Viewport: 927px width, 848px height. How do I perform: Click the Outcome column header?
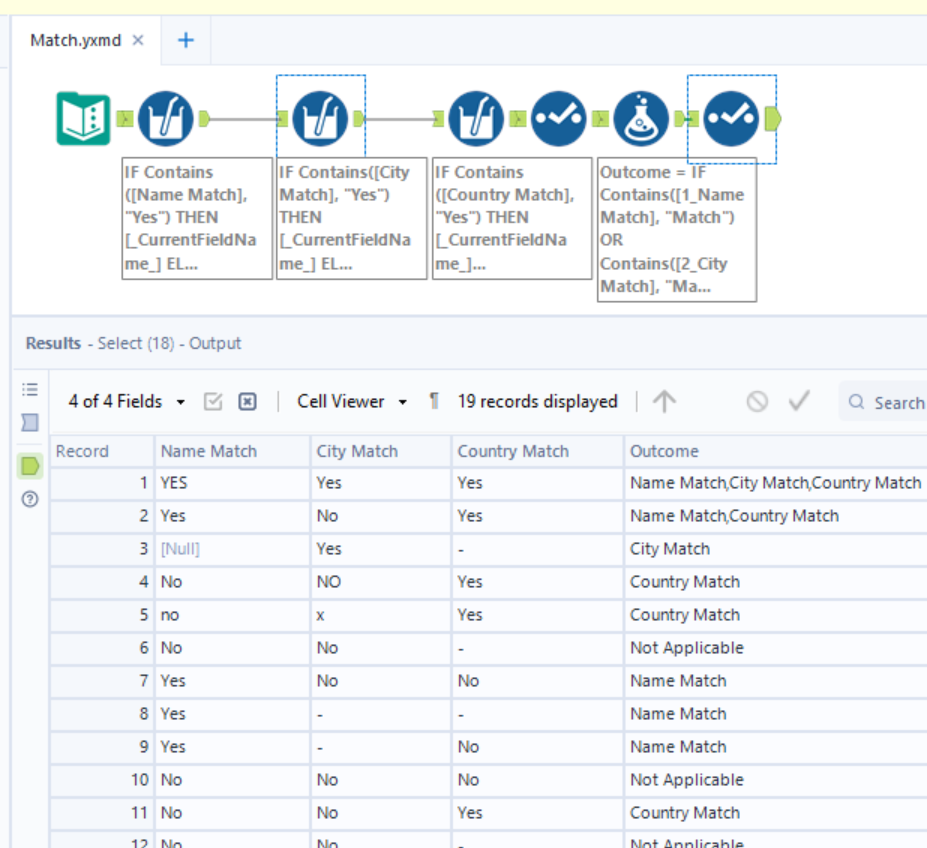coord(664,452)
